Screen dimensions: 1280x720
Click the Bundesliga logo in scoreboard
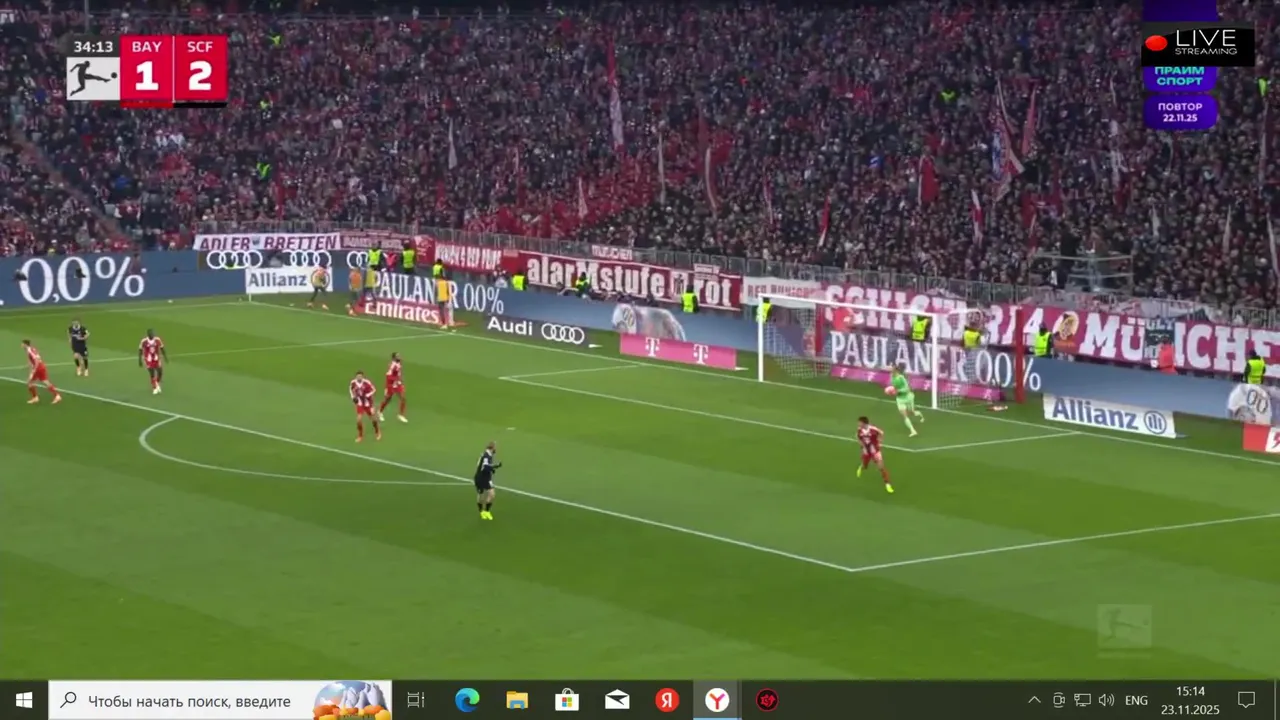93,79
